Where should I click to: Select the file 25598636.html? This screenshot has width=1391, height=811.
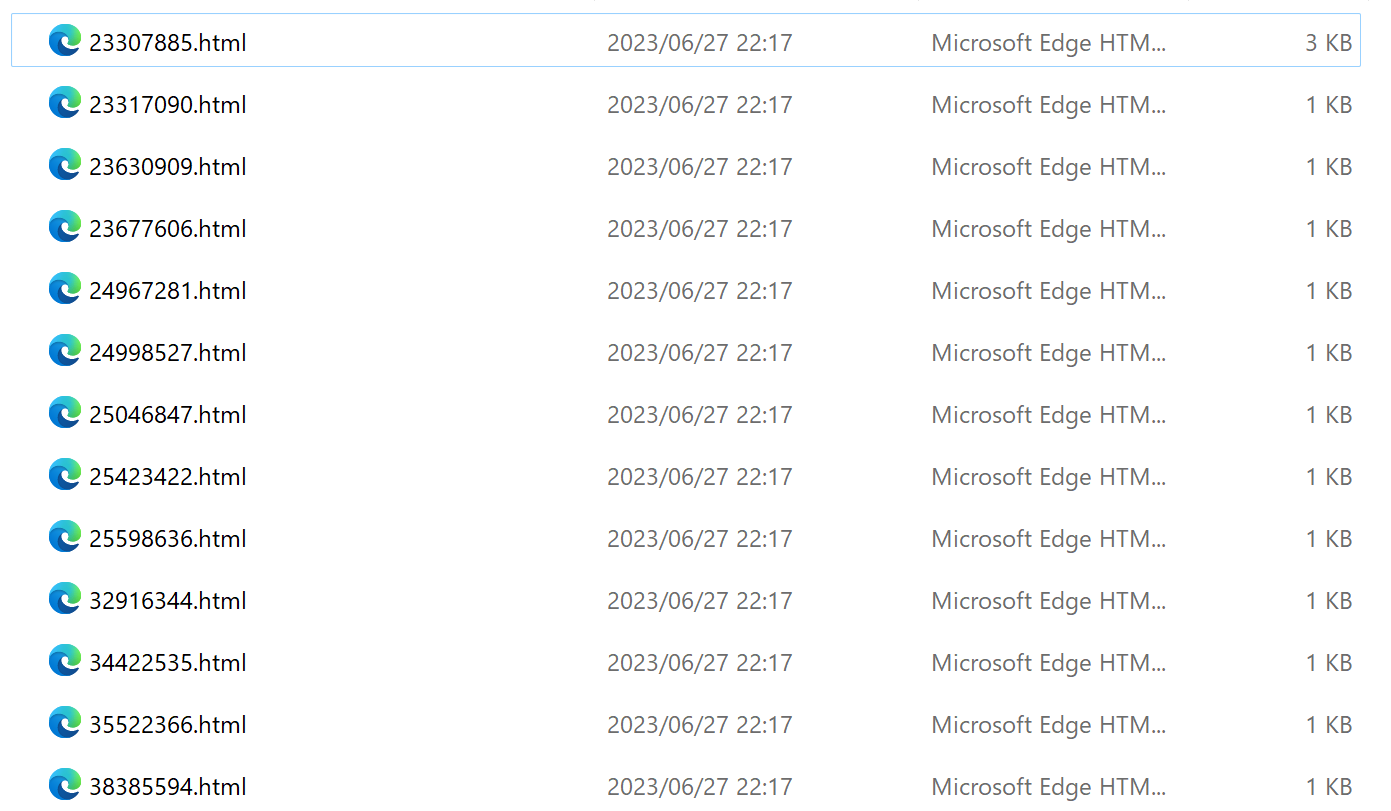(167, 536)
